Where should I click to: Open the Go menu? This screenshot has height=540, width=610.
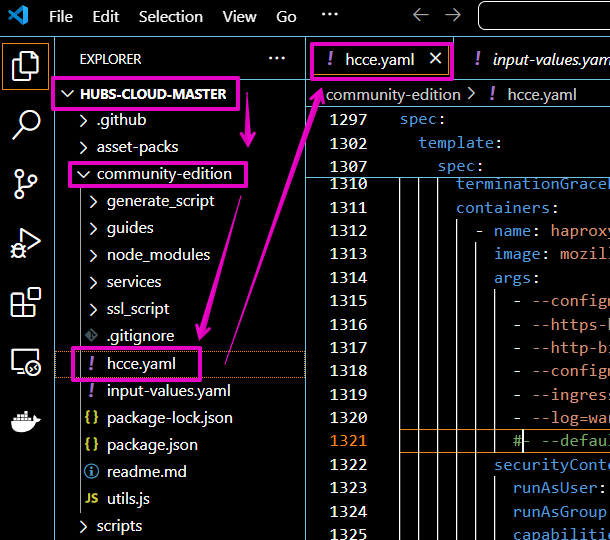pos(286,17)
